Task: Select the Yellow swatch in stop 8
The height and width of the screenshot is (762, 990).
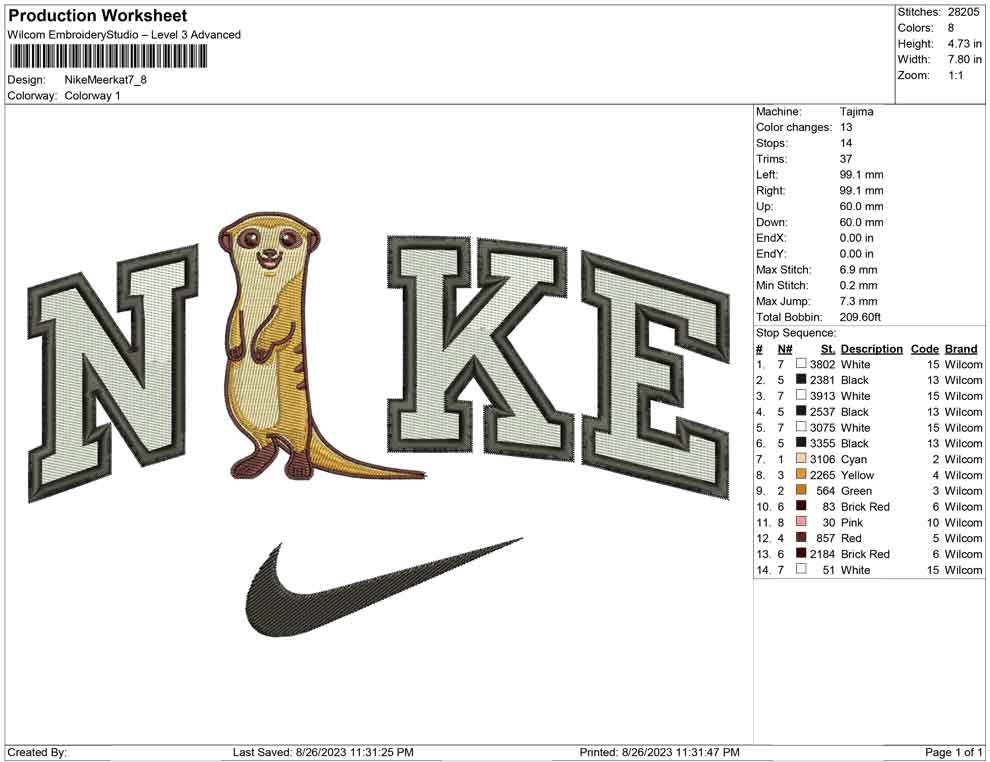Action: click(x=801, y=474)
